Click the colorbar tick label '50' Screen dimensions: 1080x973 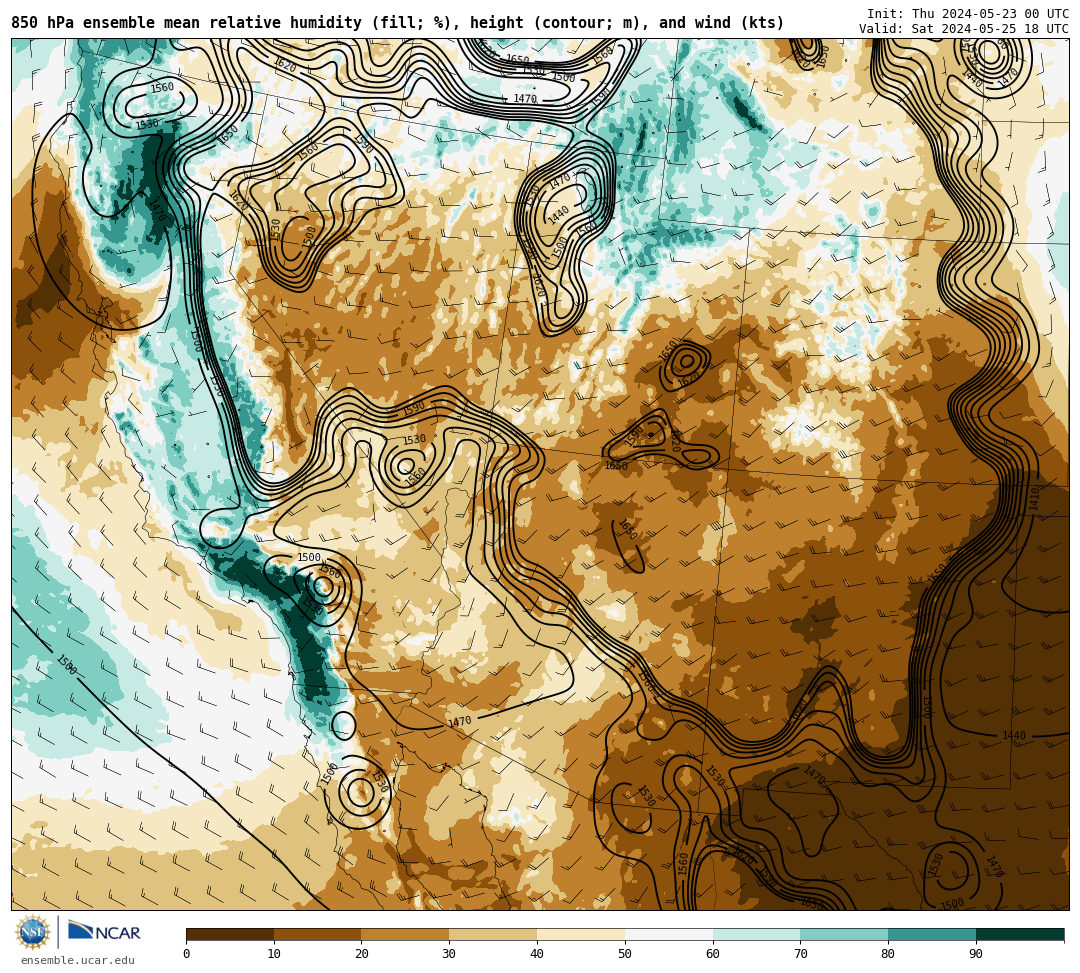coord(625,954)
